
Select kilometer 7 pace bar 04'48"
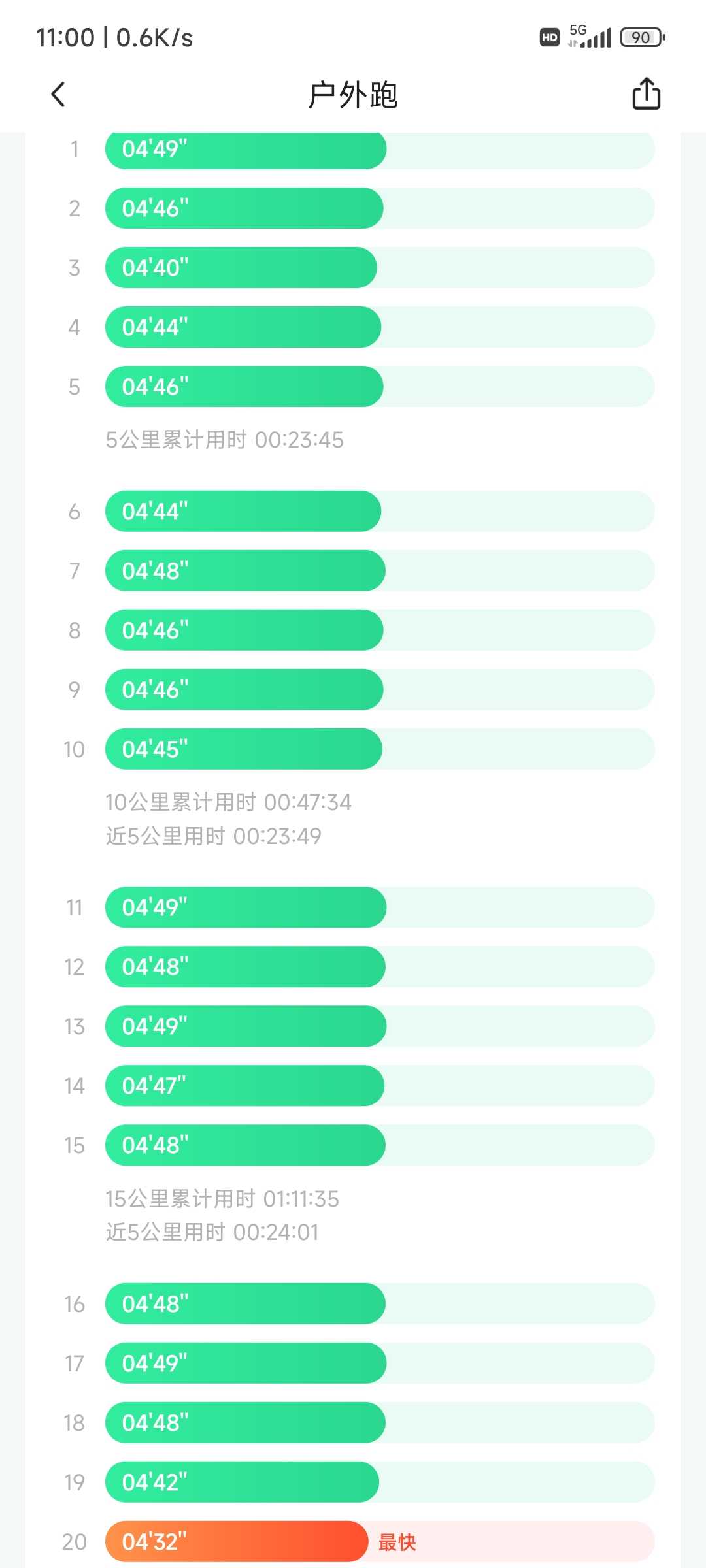[245, 570]
